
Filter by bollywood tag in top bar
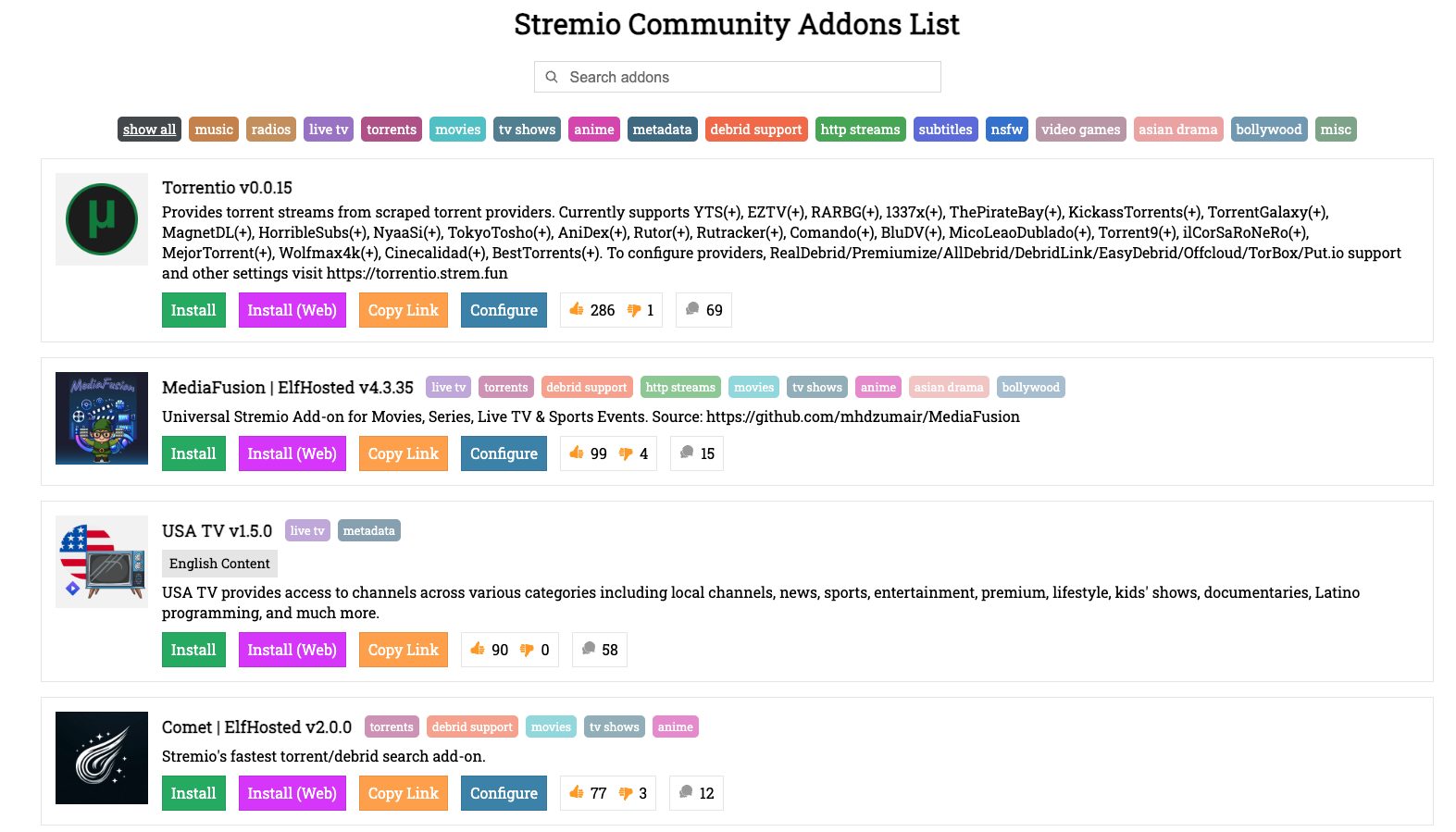click(1269, 130)
